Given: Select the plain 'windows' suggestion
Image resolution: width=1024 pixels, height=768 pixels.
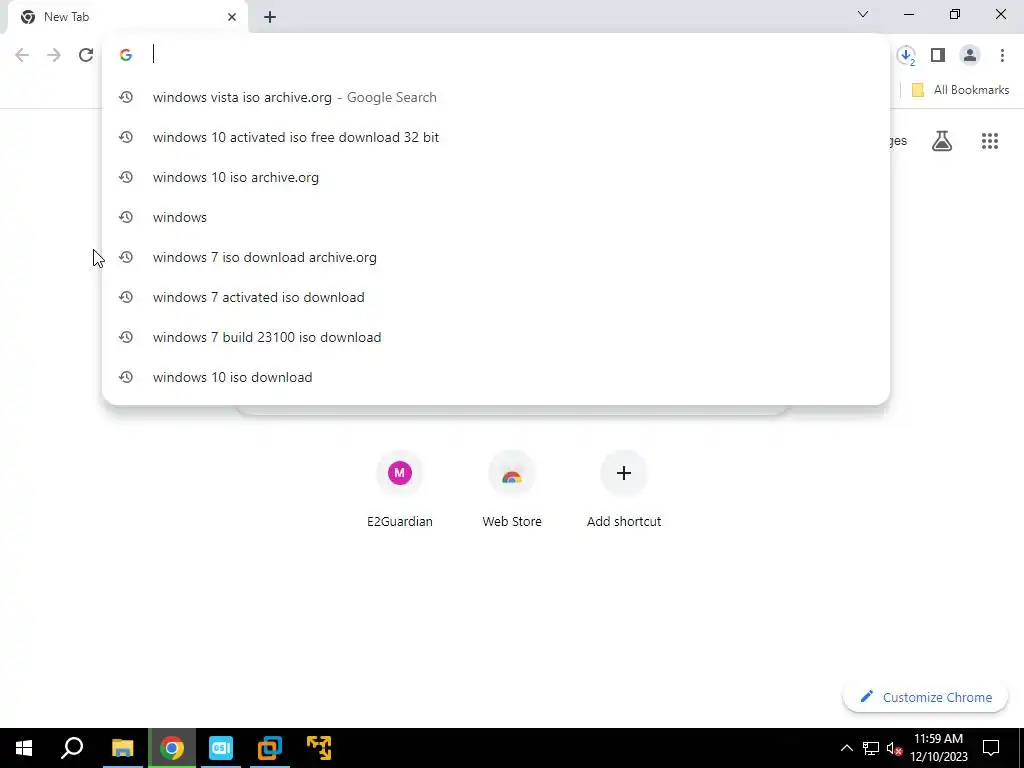Looking at the screenshot, I should click(x=496, y=217).
